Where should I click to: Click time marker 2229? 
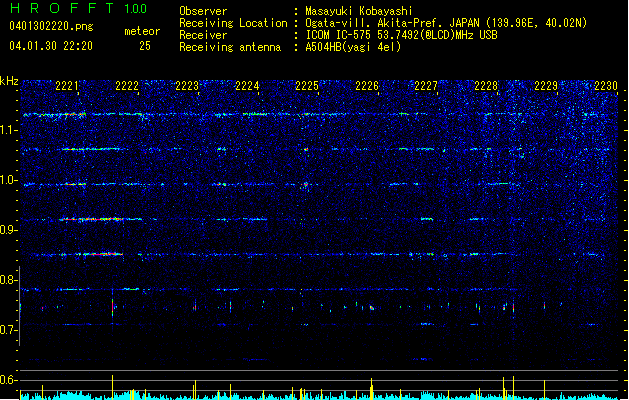pos(546,85)
